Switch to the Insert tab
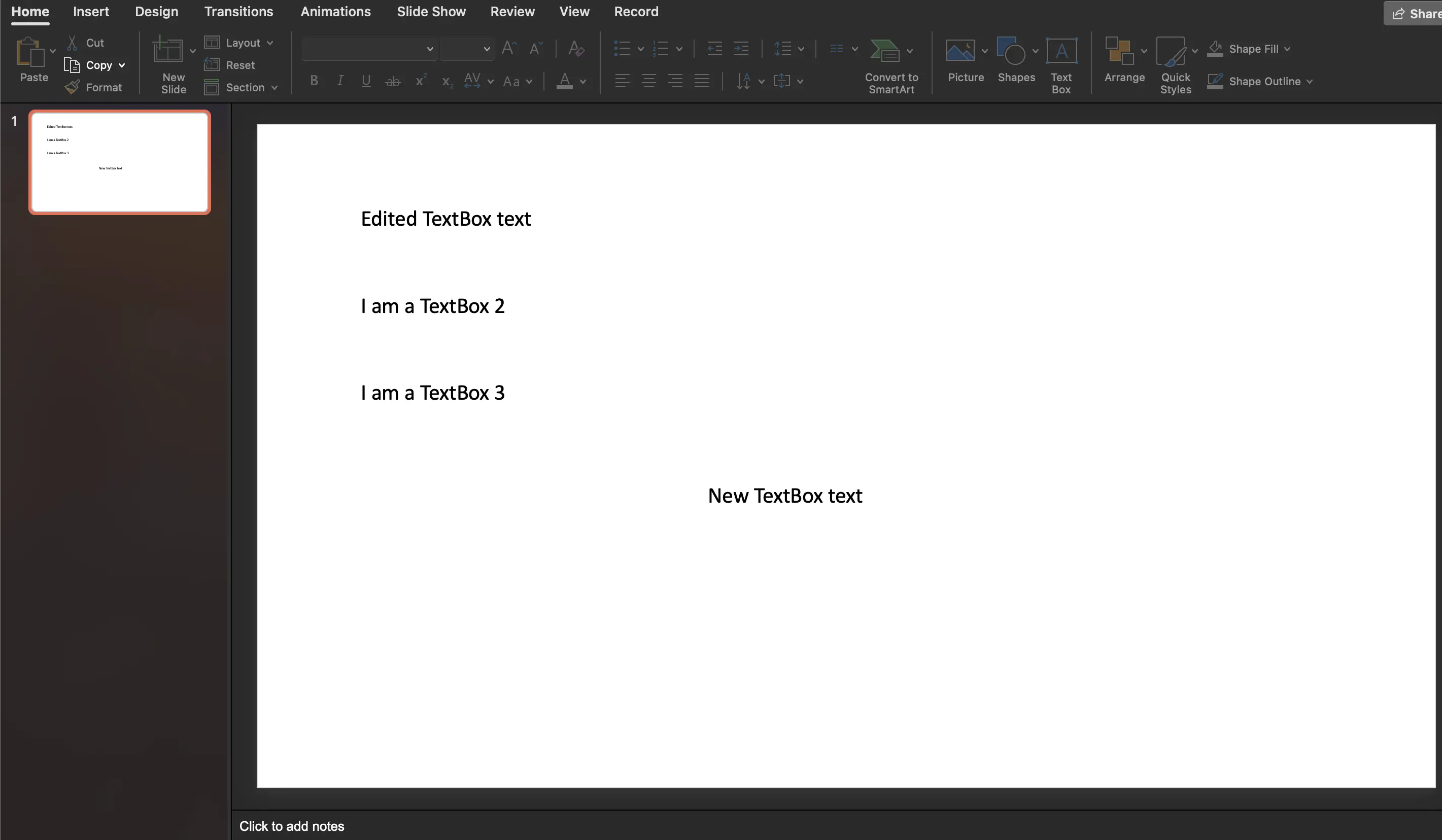 click(90, 11)
